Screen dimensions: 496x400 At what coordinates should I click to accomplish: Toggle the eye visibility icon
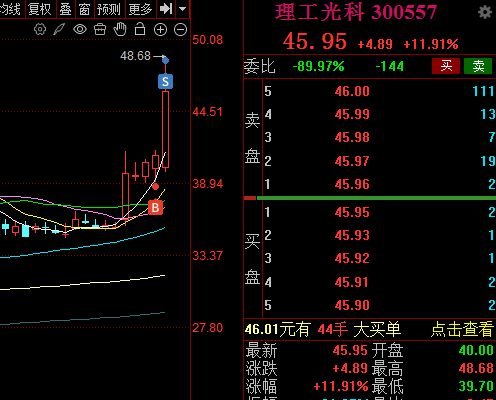(x=80, y=29)
